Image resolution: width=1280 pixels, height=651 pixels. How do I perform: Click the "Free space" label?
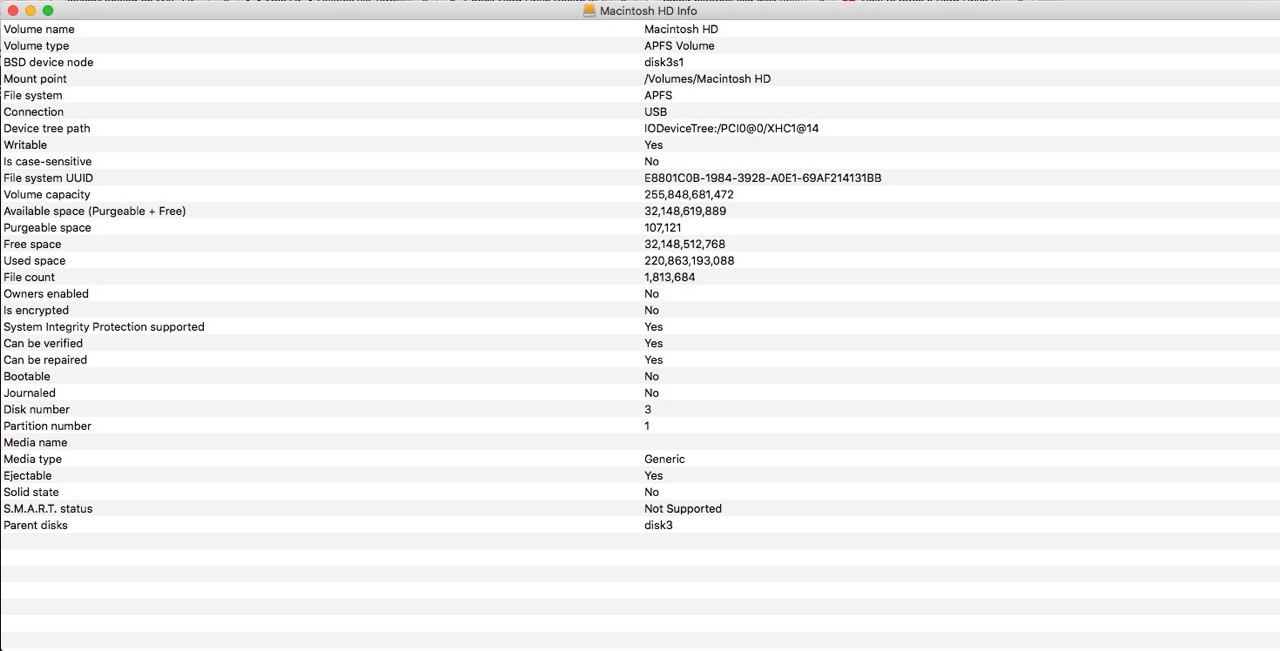32,244
